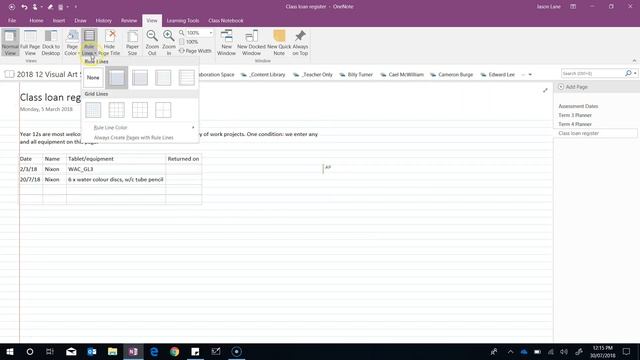Viewport: 640px width, 360px height.
Task: Open the Cameron Burge section tab
Action: point(452,75)
